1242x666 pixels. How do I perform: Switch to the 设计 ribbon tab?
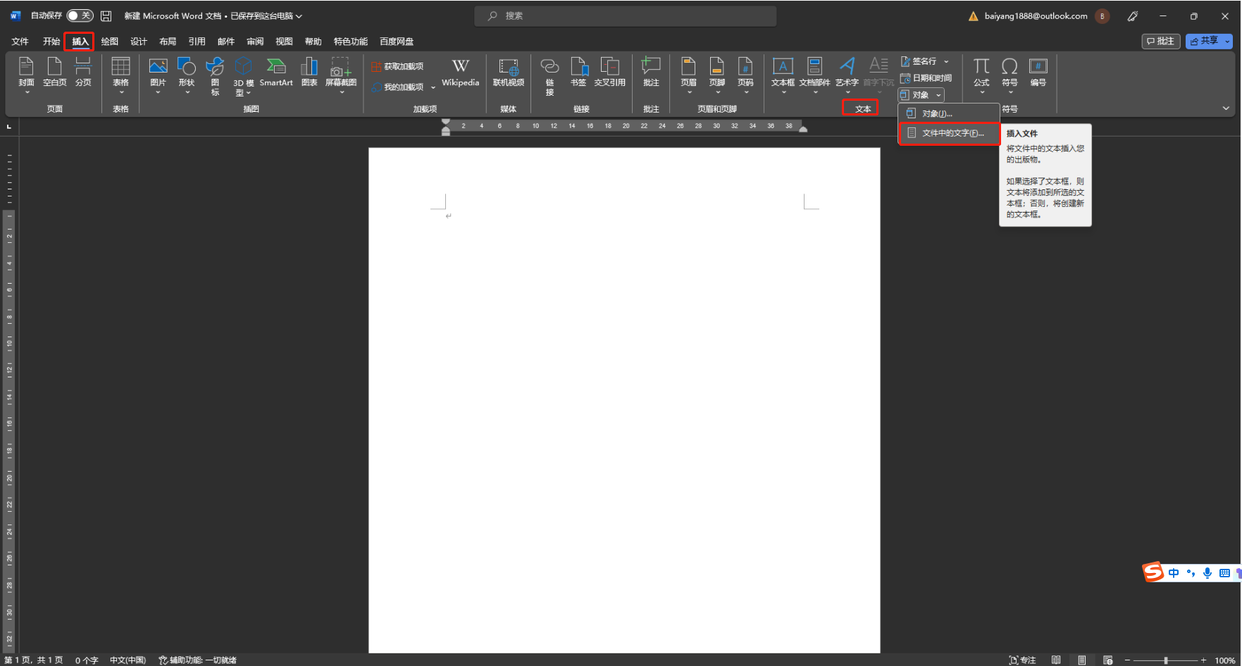139,42
